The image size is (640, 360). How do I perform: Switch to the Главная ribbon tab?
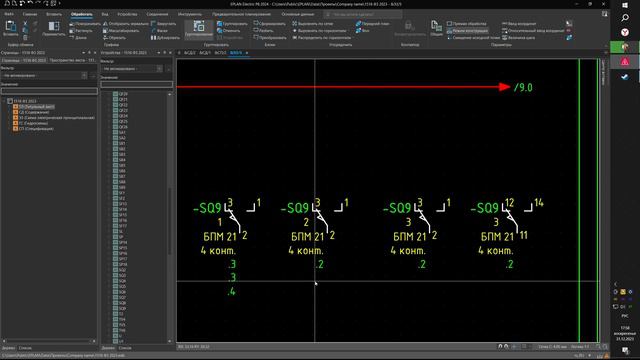coord(30,14)
